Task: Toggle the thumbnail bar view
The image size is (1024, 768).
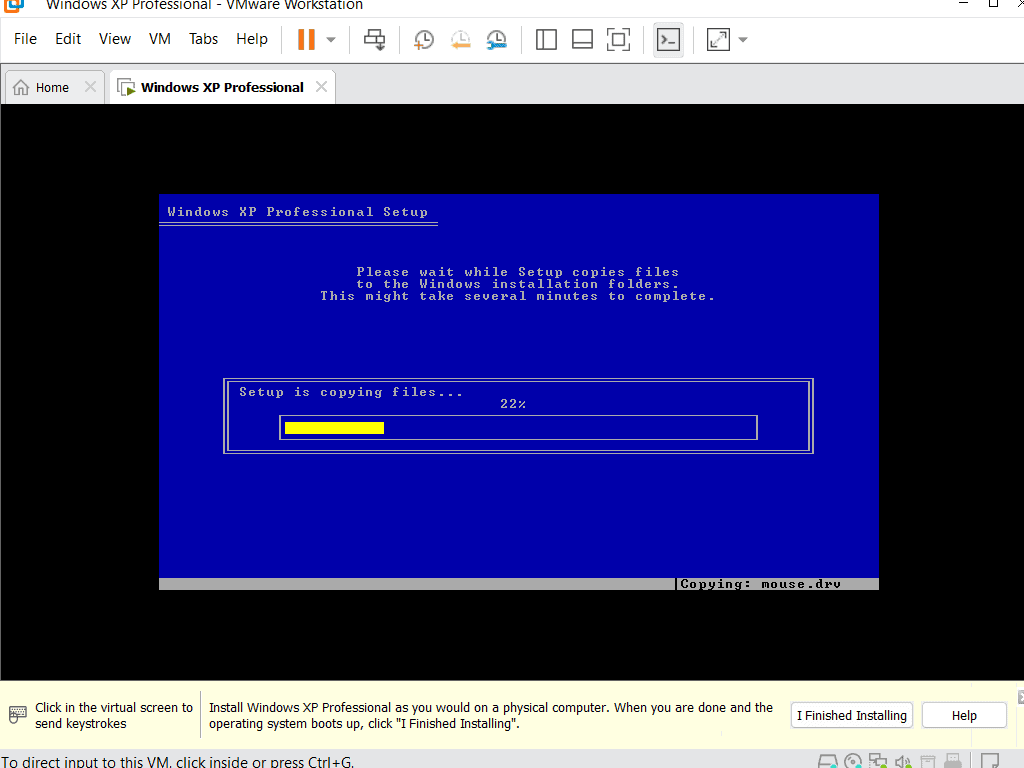Action: click(x=582, y=39)
